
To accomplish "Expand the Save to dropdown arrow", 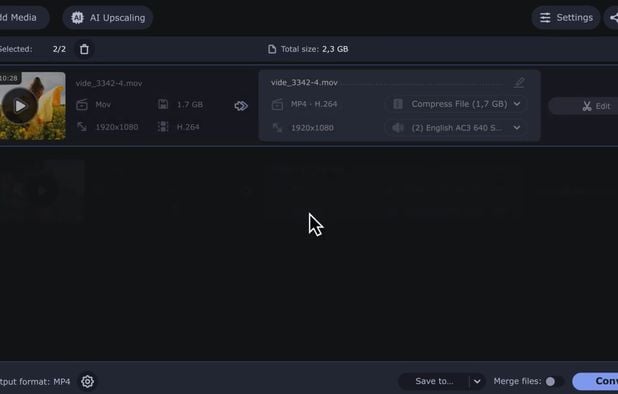I will [x=477, y=381].
